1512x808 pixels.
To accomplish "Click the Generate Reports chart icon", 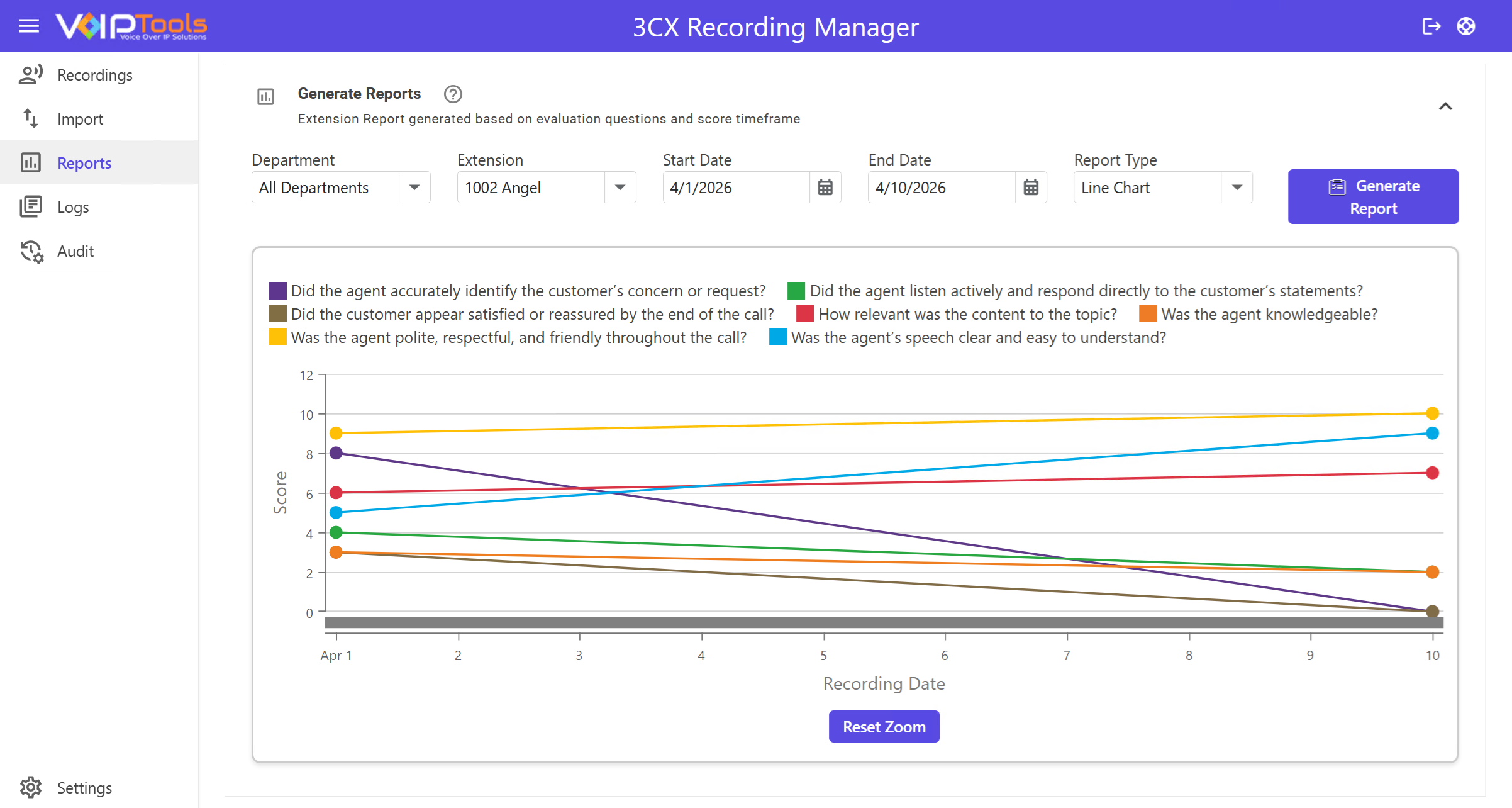I will click(265, 96).
